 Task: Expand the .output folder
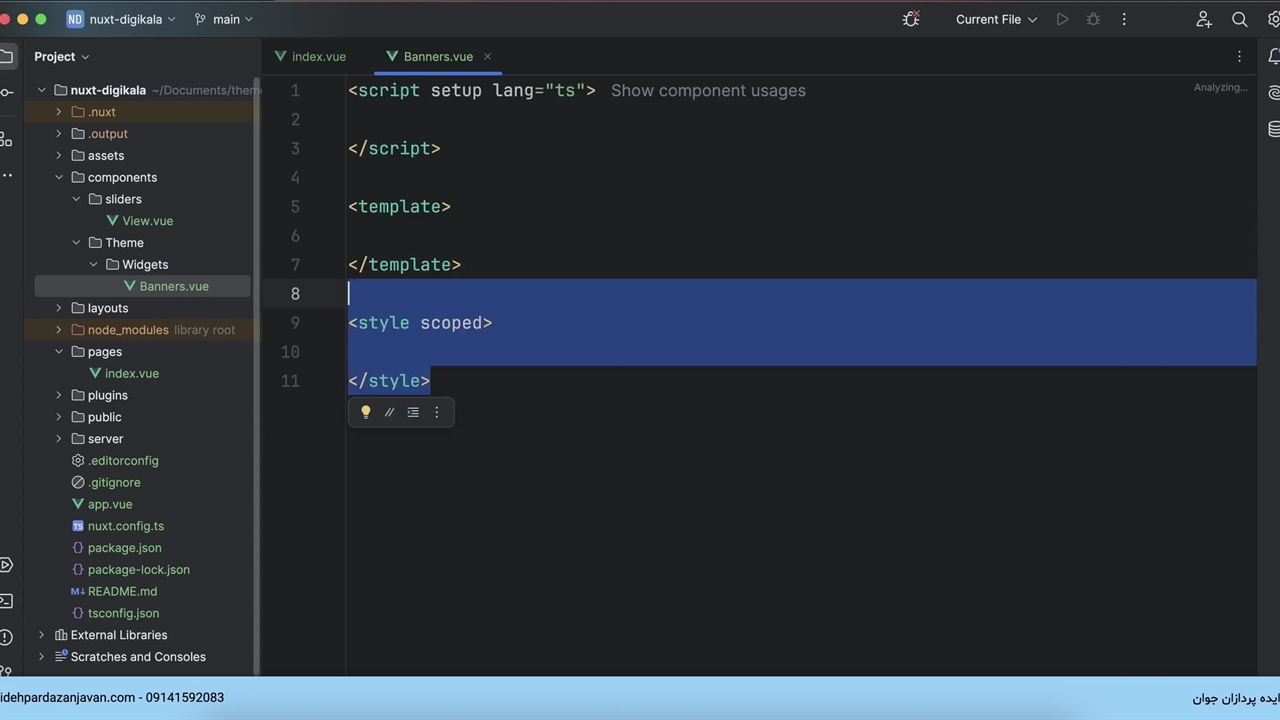58,134
